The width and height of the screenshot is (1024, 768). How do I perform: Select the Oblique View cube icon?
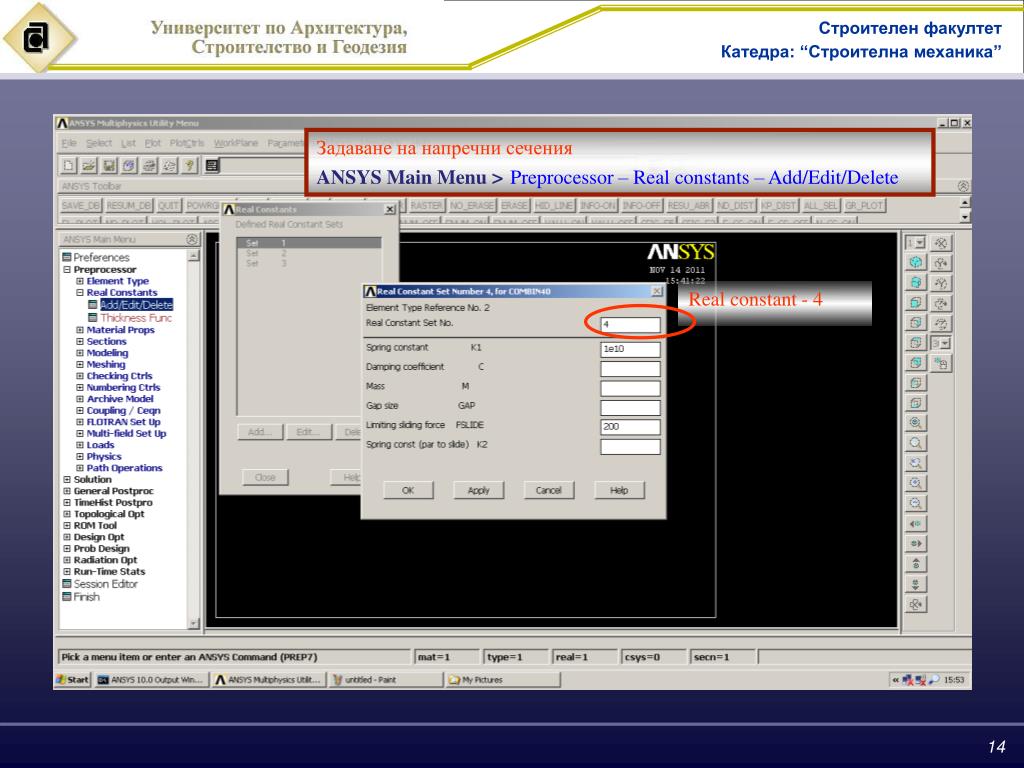click(916, 283)
